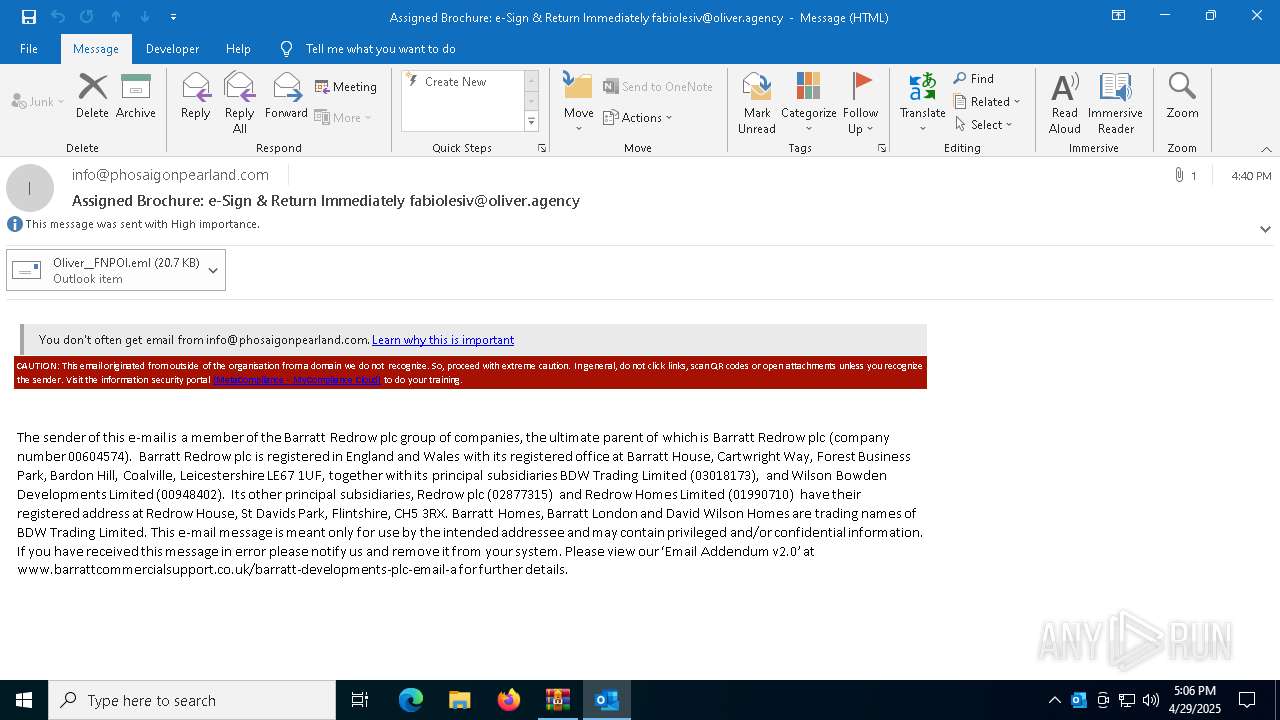Open the Help tab
1280x720 pixels.
pos(238,49)
